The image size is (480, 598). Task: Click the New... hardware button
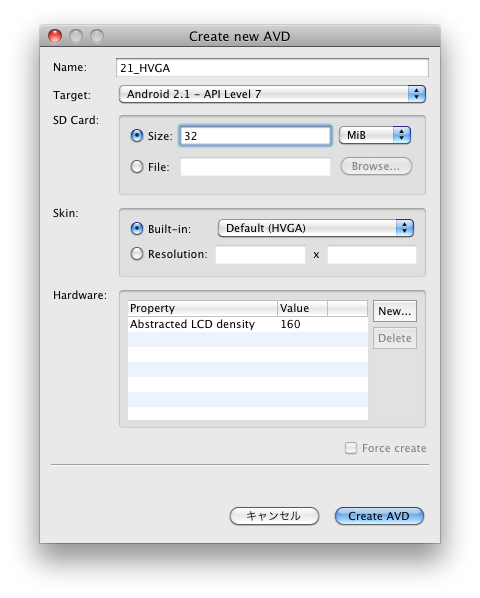pyautogui.click(x=395, y=311)
